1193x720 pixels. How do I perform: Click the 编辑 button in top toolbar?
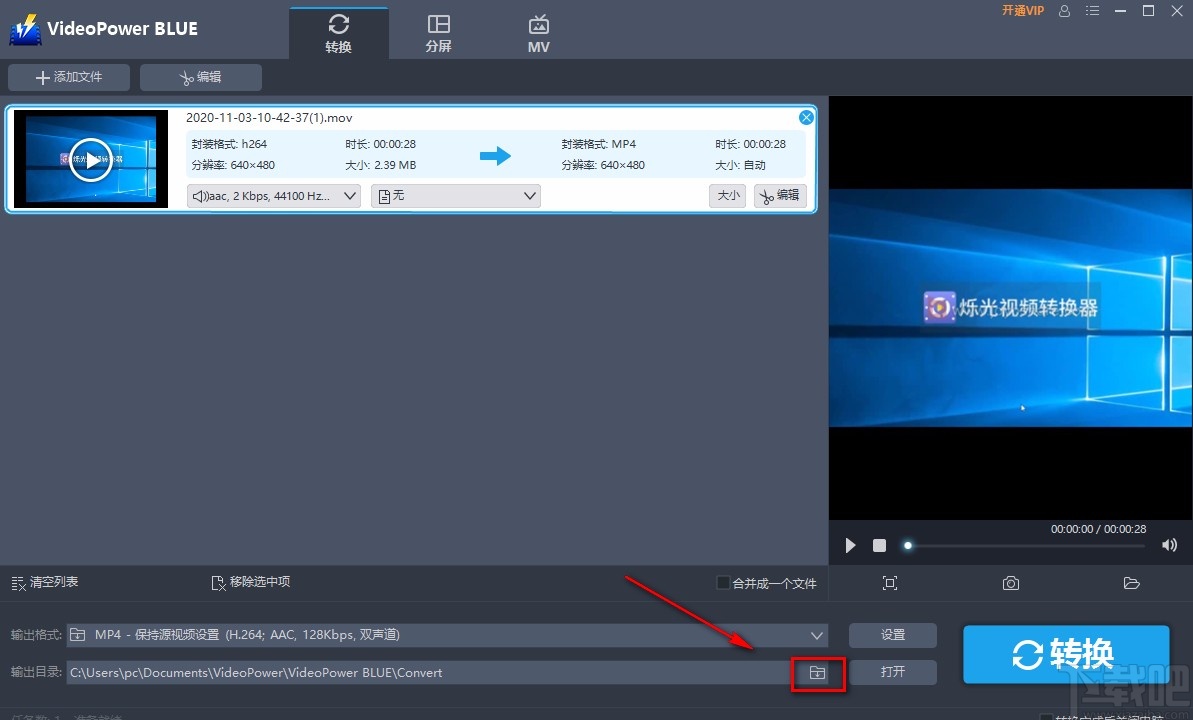point(201,77)
